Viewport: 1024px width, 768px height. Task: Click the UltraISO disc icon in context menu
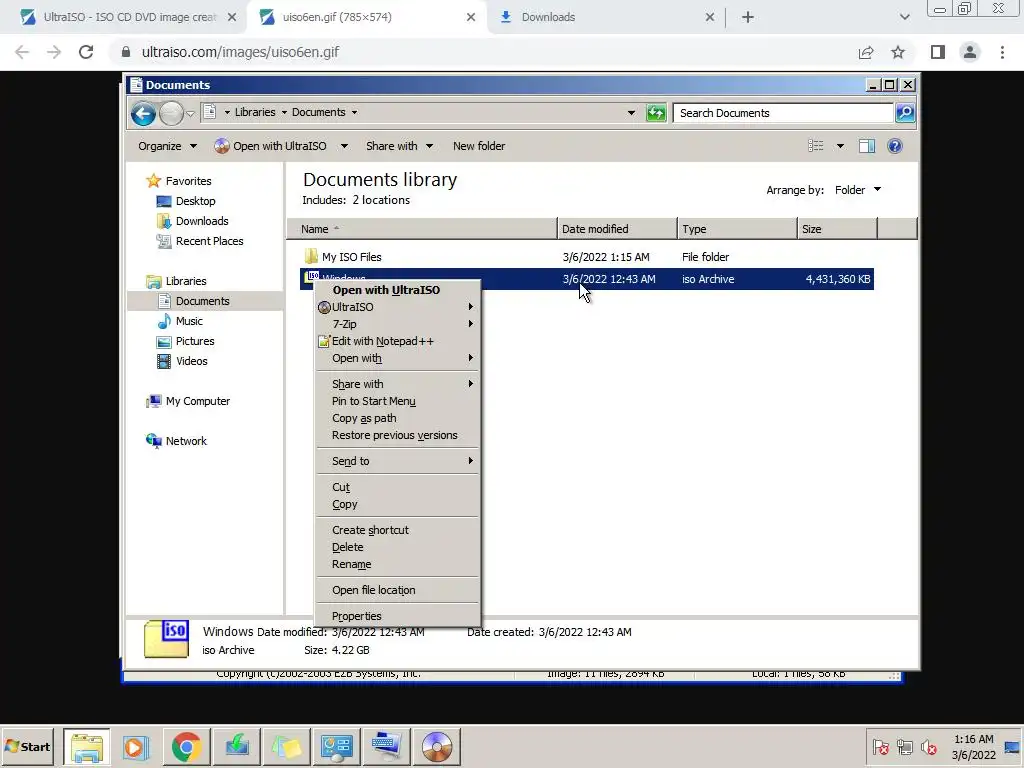324,307
